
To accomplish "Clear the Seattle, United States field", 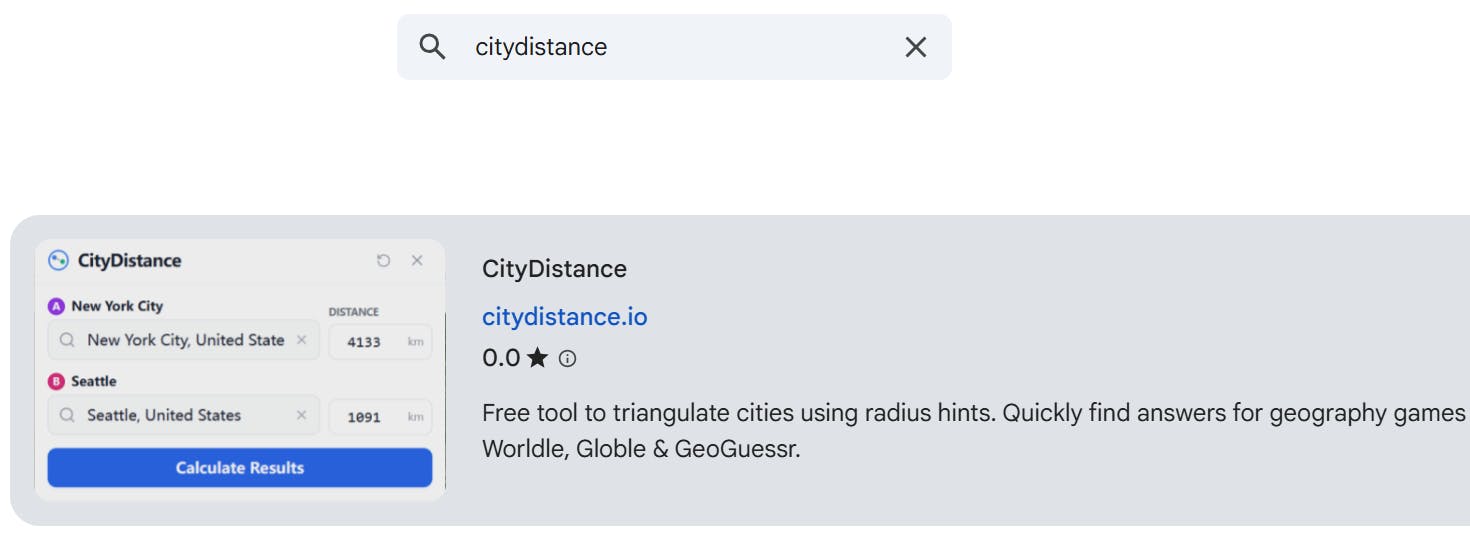I will pyautogui.click(x=301, y=415).
